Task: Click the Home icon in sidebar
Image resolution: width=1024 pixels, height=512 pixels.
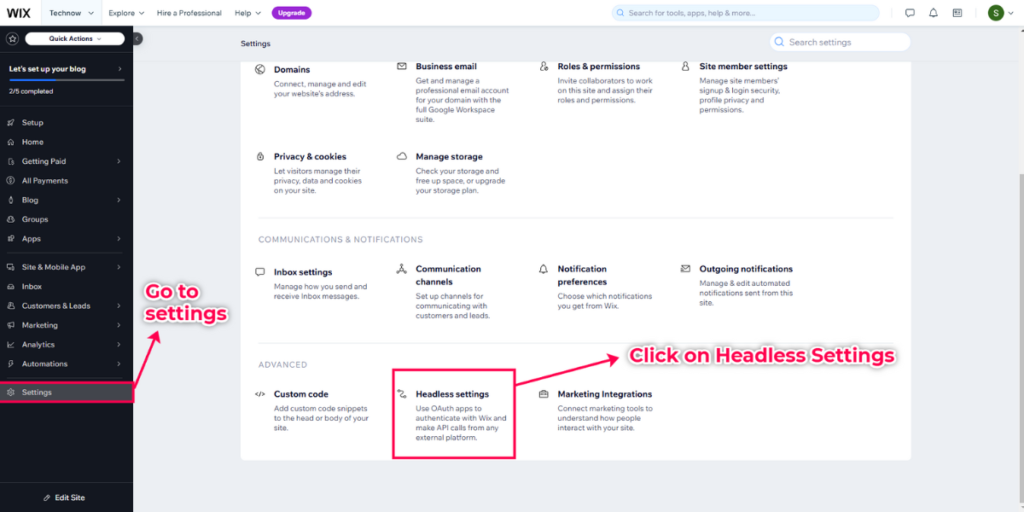Action: tap(10, 142)
